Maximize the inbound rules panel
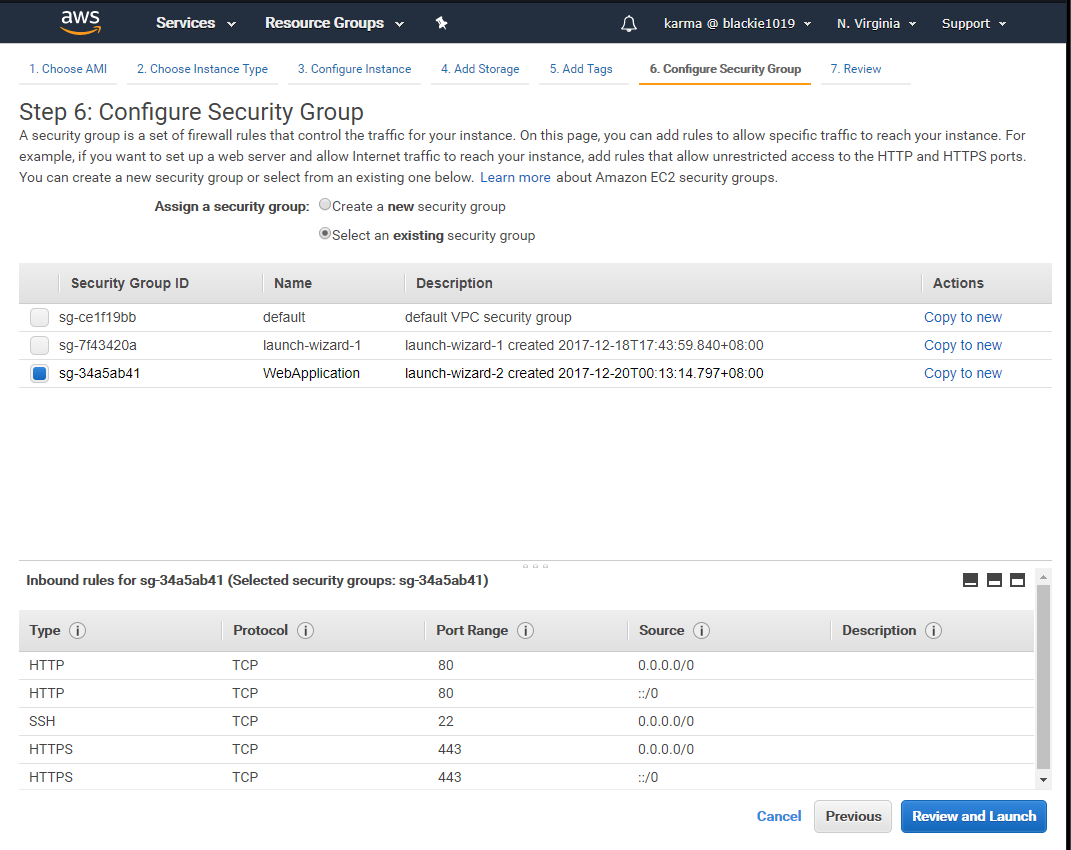 click(x=1017, y=580)
